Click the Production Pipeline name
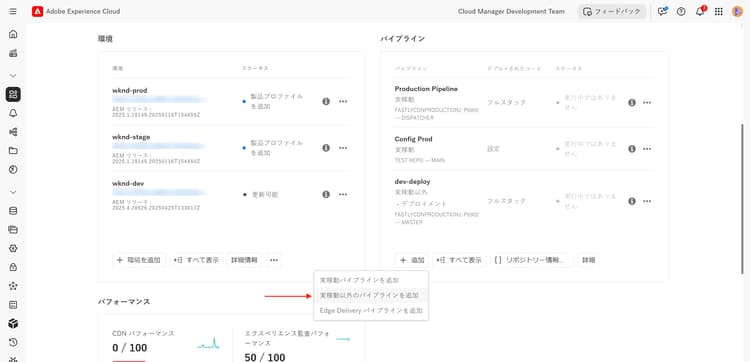The image size is (750, 362). 426,89
